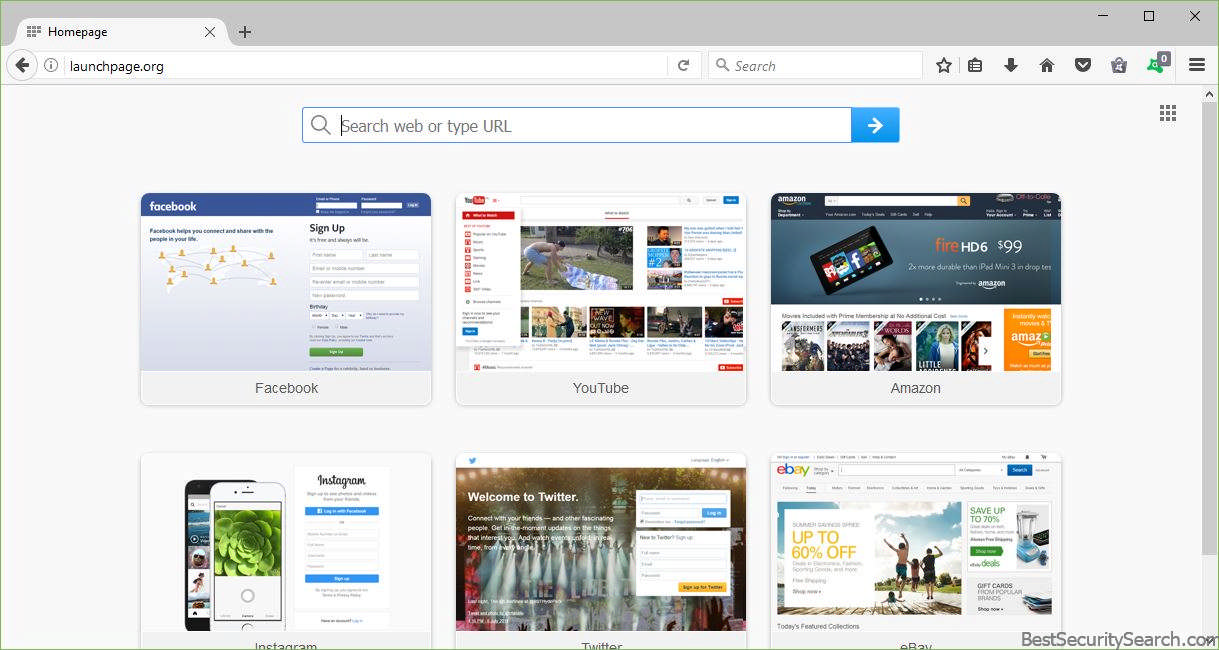Click the blue search arrow button
Image resolution: width=1219 pixels, height=650 pixels.
(875, 125)
